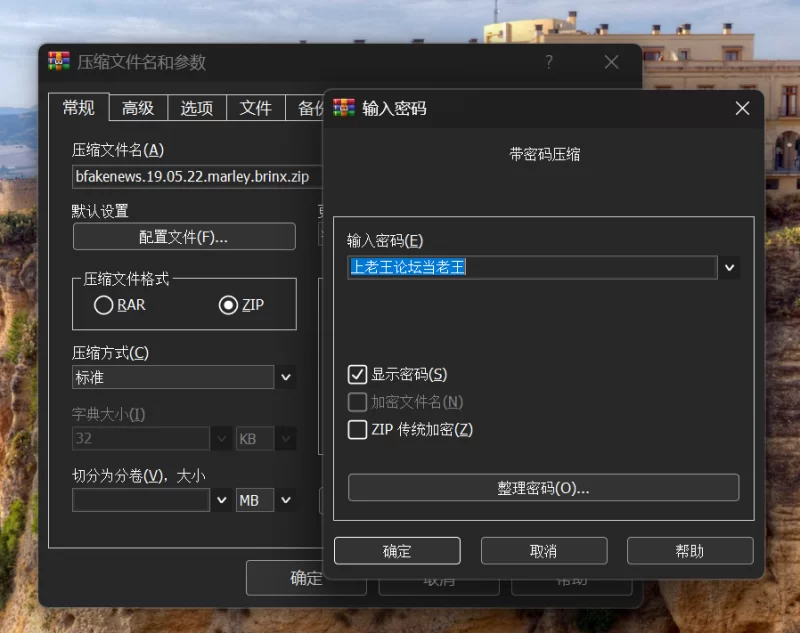Enable ZIP 传统加密 checkbox
The height and width of the screenshot is (633, 800).
[357, 429]
